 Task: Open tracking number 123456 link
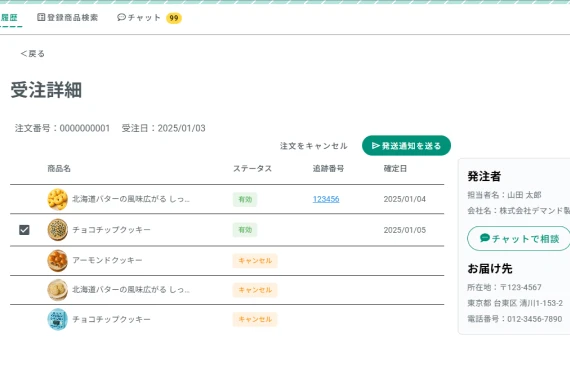(326, 199)
